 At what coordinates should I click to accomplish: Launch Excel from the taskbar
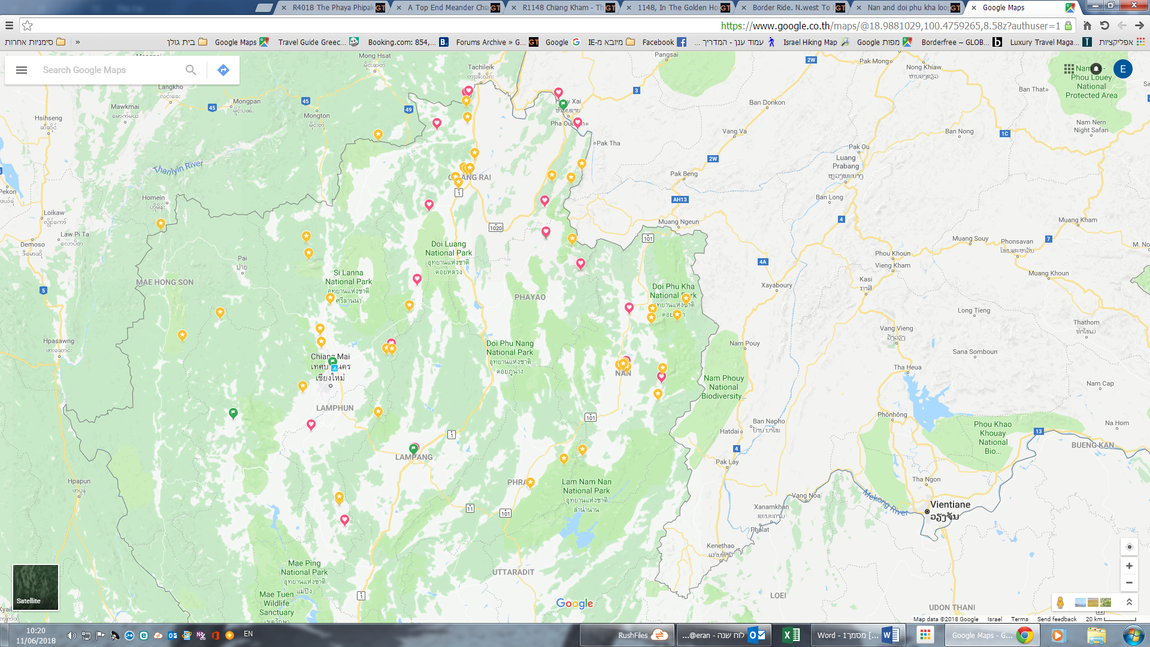click(790, 634)
